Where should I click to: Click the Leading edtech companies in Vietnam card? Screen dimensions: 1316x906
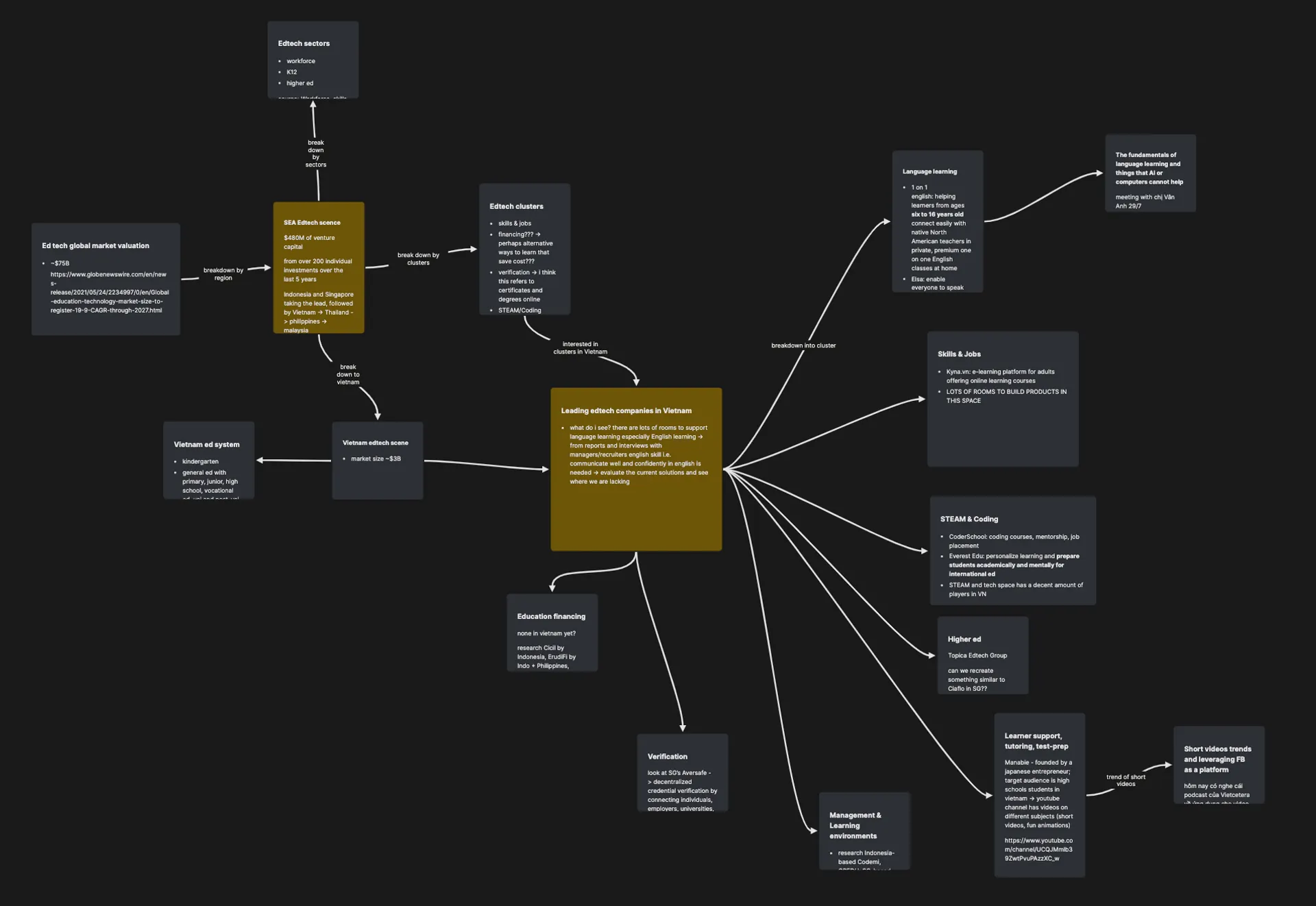635,469
